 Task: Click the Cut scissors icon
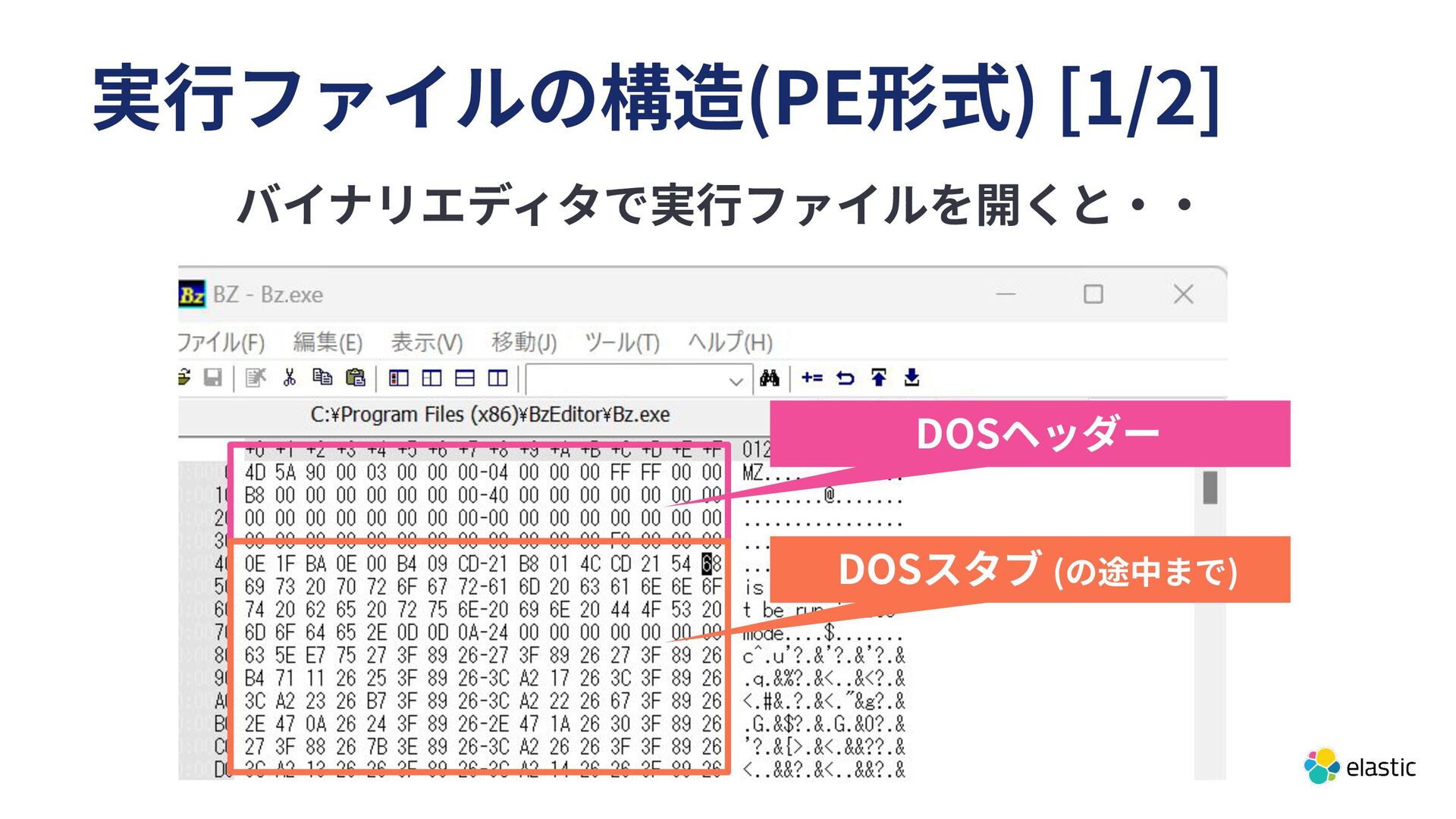coord(289,378)
